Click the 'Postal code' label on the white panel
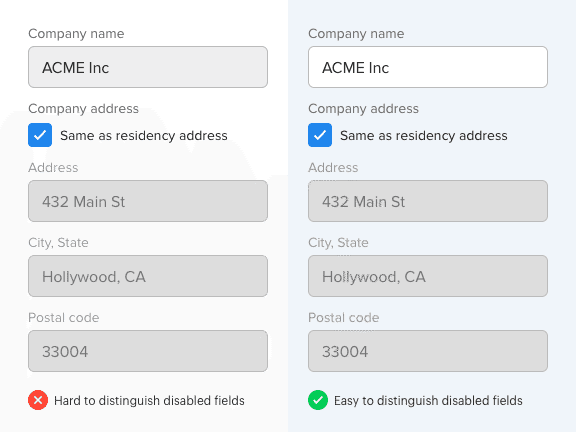Image resolution: width=576 pixels, height=432 pixels. pos(64,317)
